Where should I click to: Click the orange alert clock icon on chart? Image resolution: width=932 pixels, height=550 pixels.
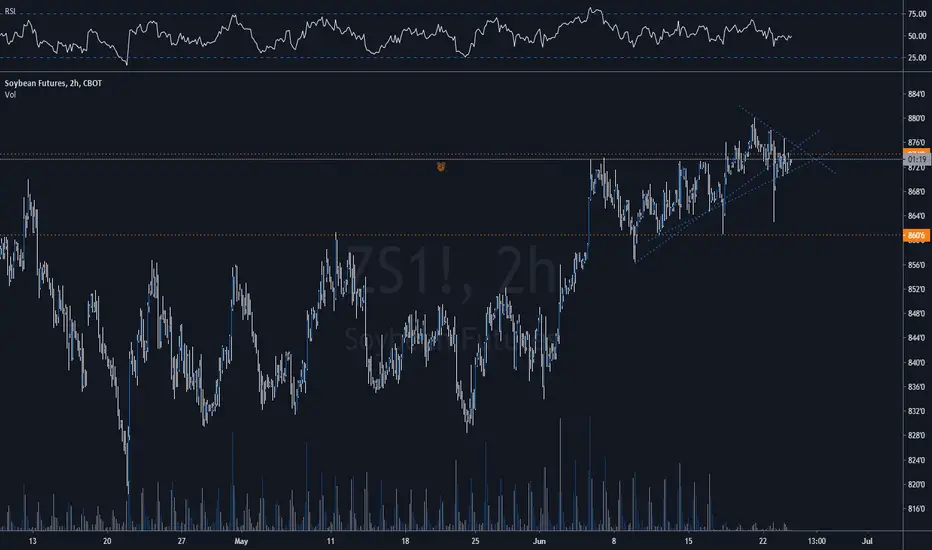tap(441, 167)
